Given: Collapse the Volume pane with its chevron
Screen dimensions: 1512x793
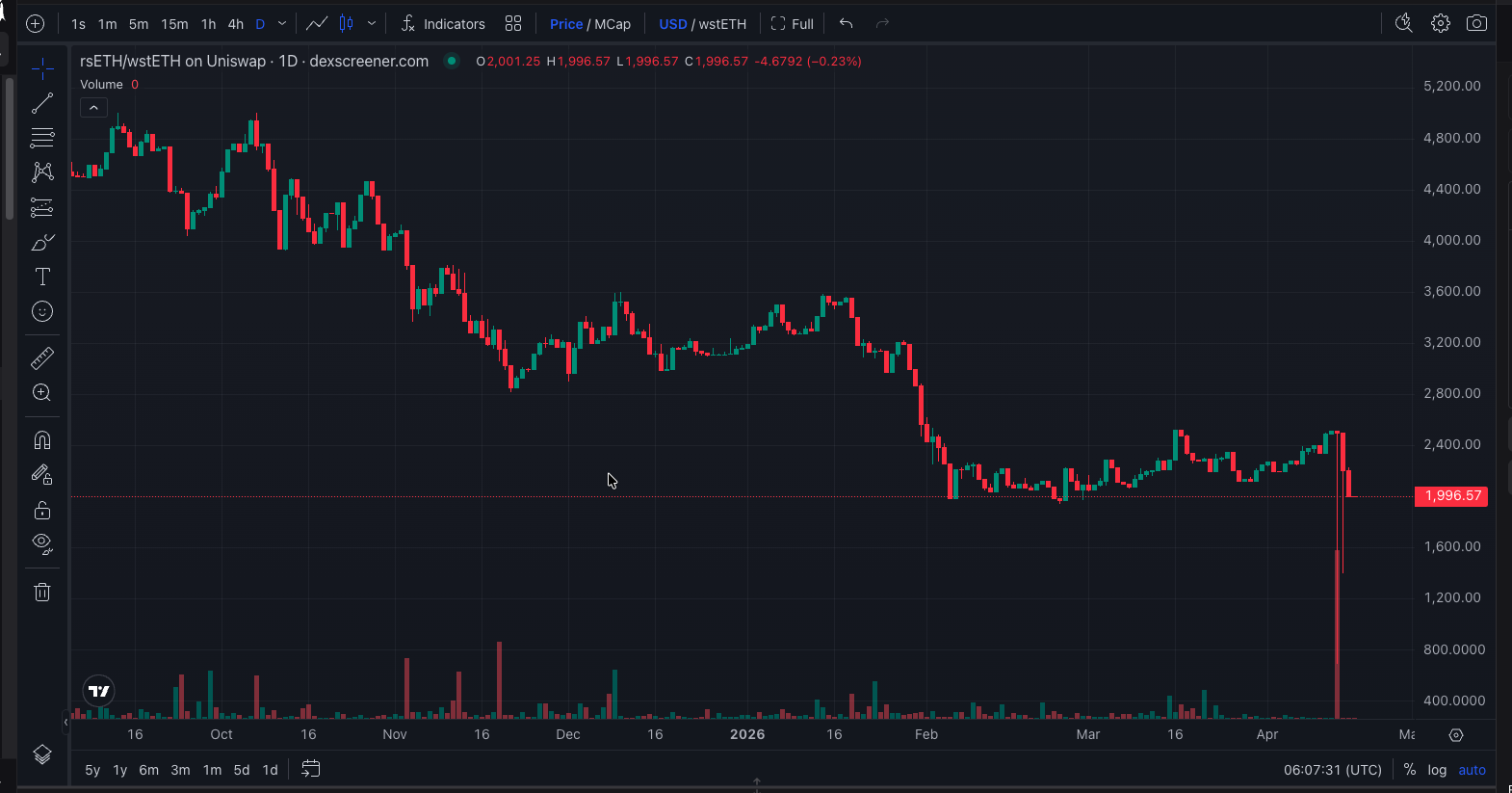Looking at the screenshot, I should 93,107.
